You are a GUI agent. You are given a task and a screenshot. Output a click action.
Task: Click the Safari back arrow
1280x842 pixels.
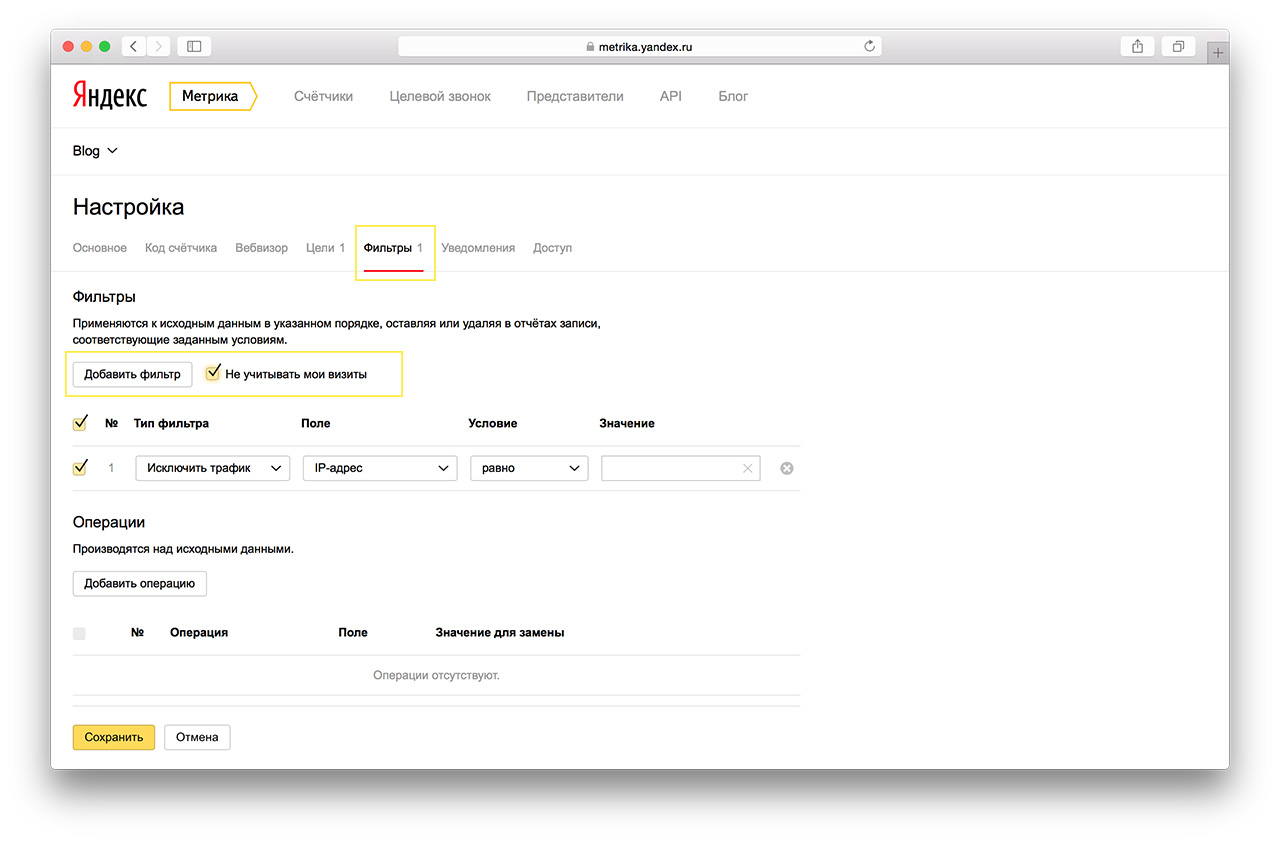pos(134,46)
